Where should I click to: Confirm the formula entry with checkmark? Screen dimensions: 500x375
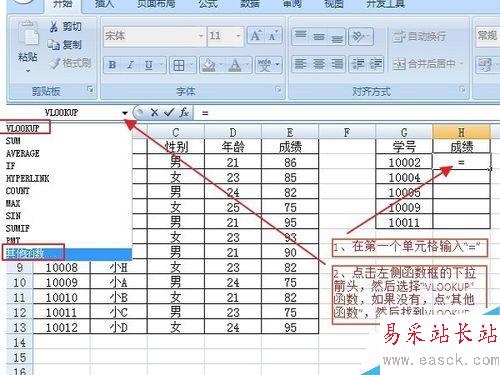coord(169,113)
